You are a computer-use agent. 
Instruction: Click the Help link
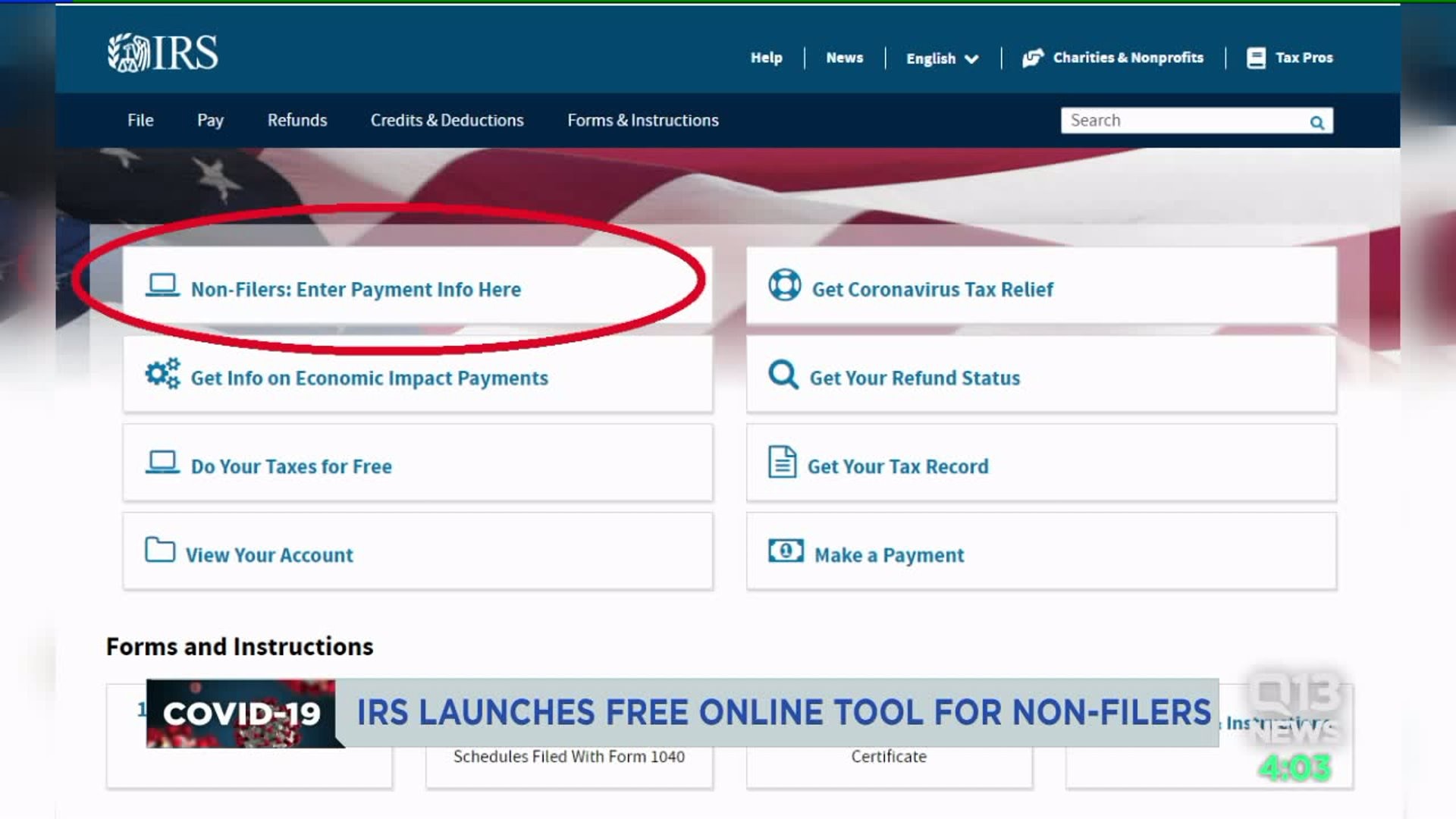(x=766, y=58)
